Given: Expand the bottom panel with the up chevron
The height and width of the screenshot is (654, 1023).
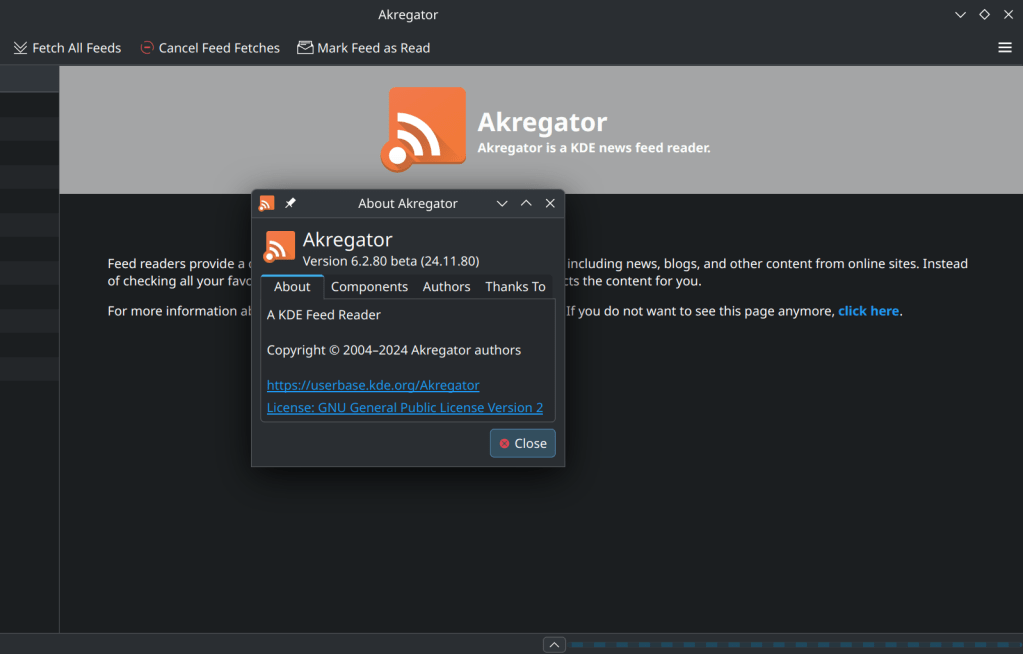Looking at the screenshot, I should (x=554, y=645).
